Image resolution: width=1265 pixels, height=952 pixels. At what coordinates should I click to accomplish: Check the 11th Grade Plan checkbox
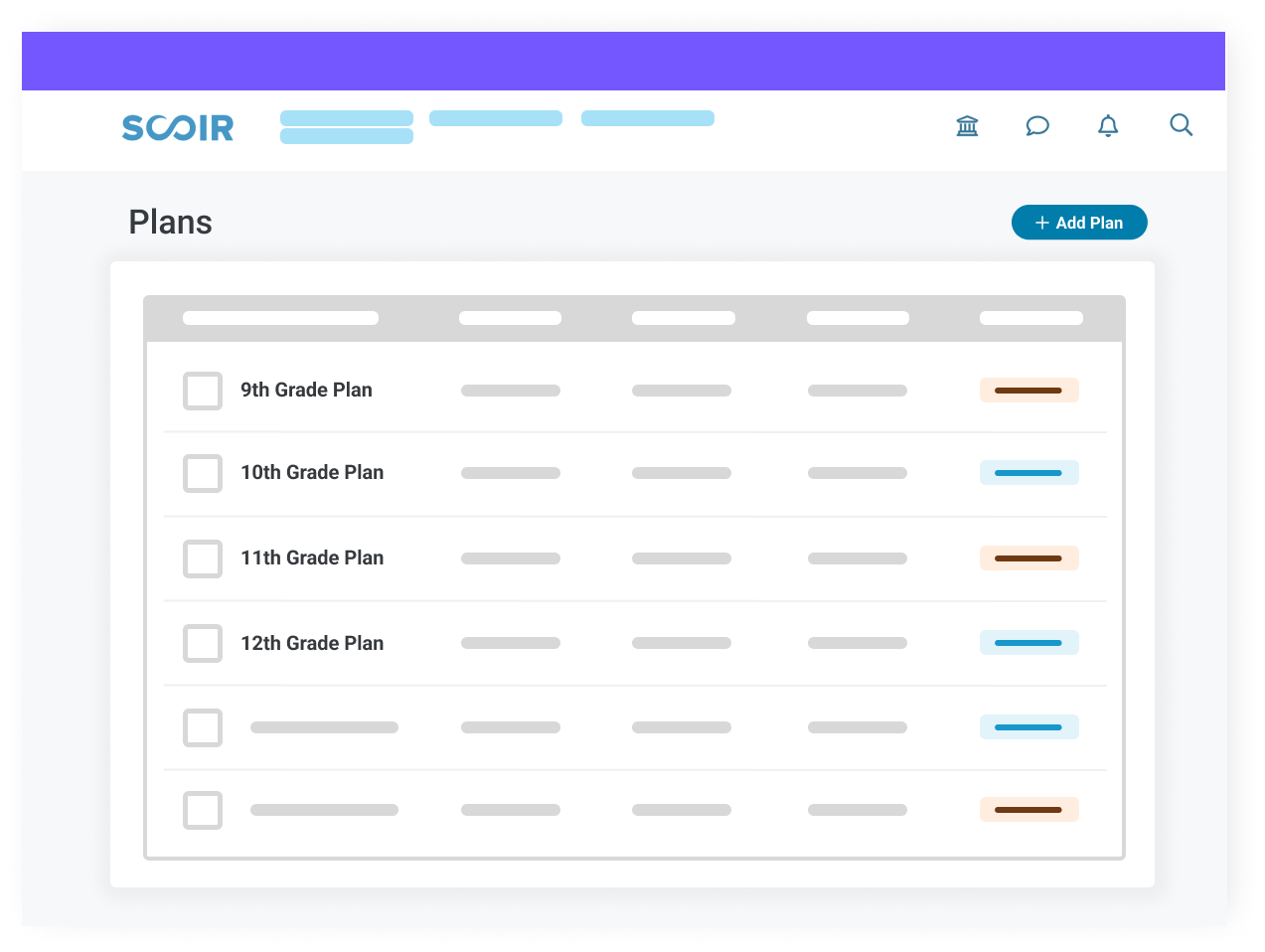[x=203, y=558]
